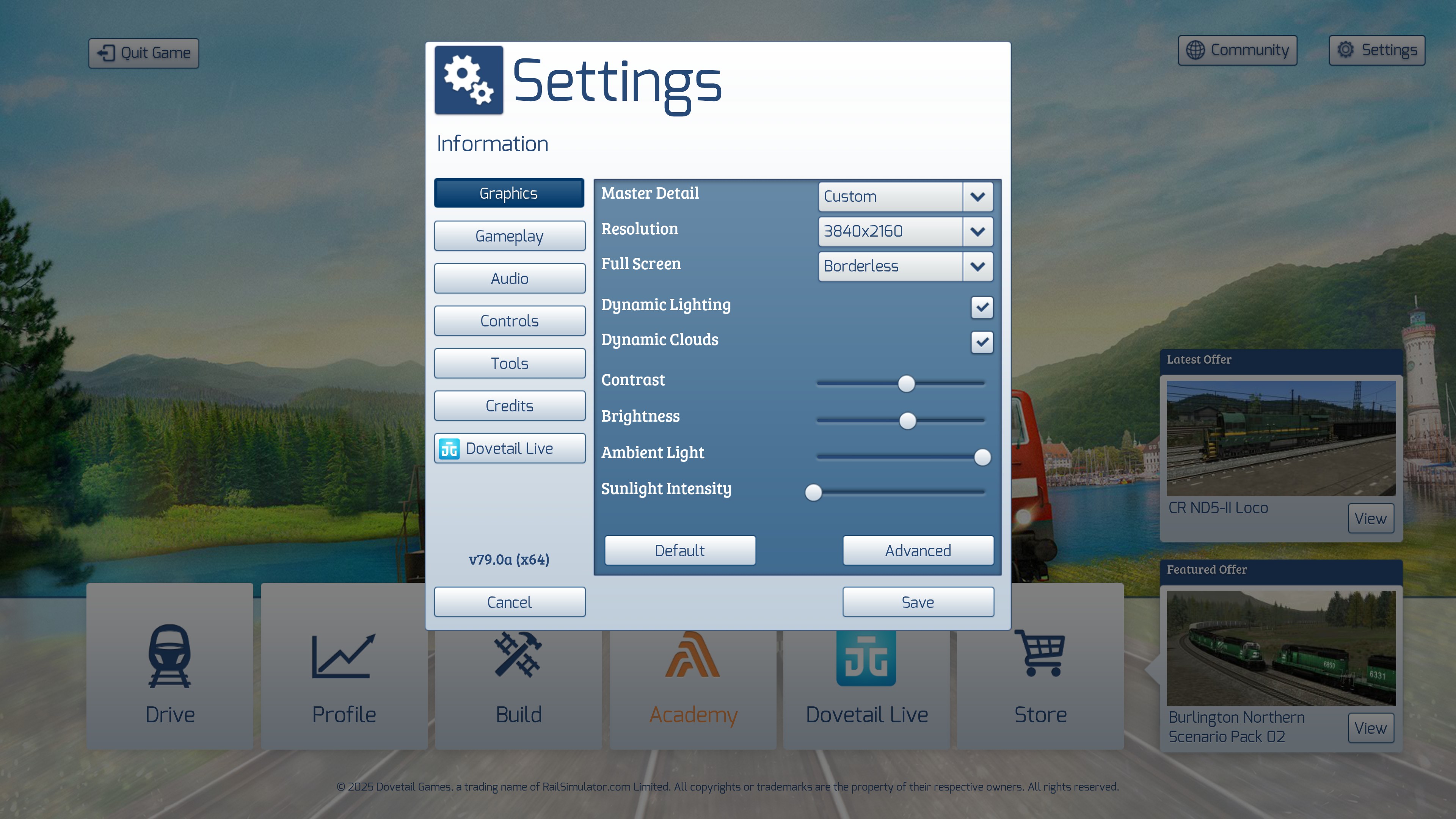Click the Contrast slider handle
Image resolution: width=1456 pixels, height=819 pixels.
click(906, 384)
